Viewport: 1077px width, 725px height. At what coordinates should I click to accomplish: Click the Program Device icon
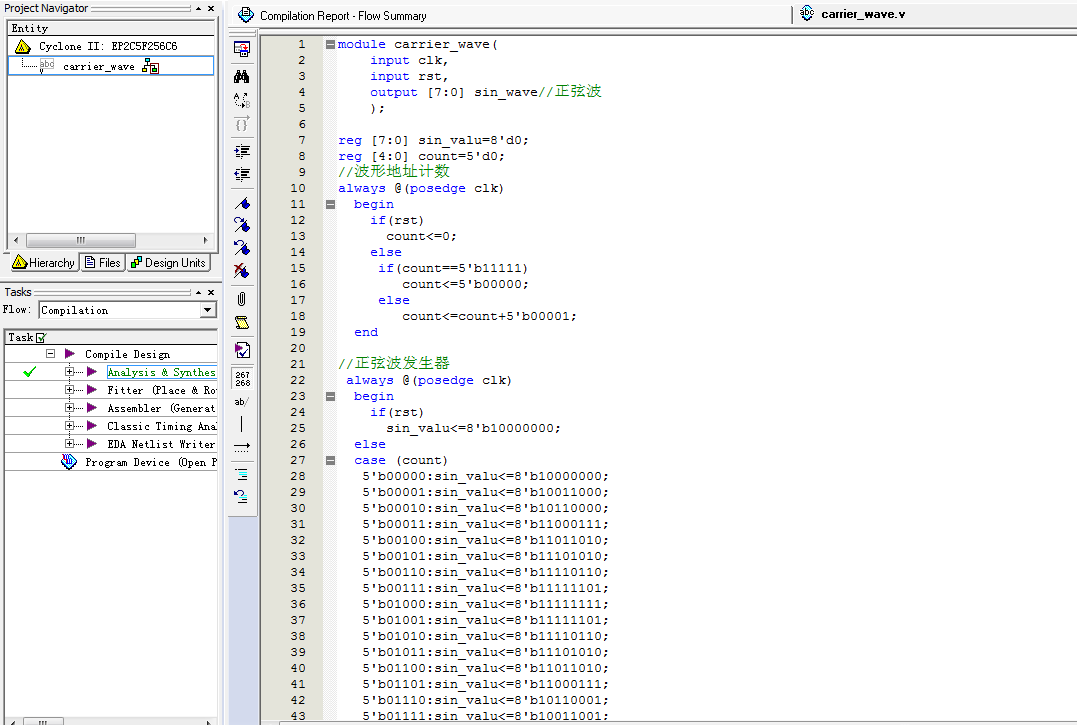pyautogui.click(x=69, y=462)
